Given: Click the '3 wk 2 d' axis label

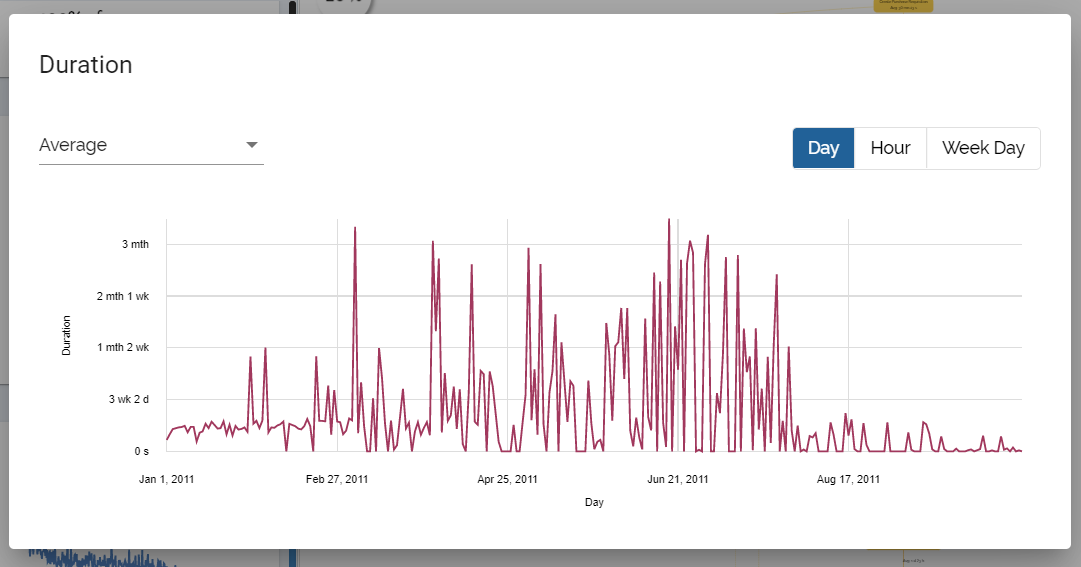Looking at the screenshot, I should tap(128, 399).
